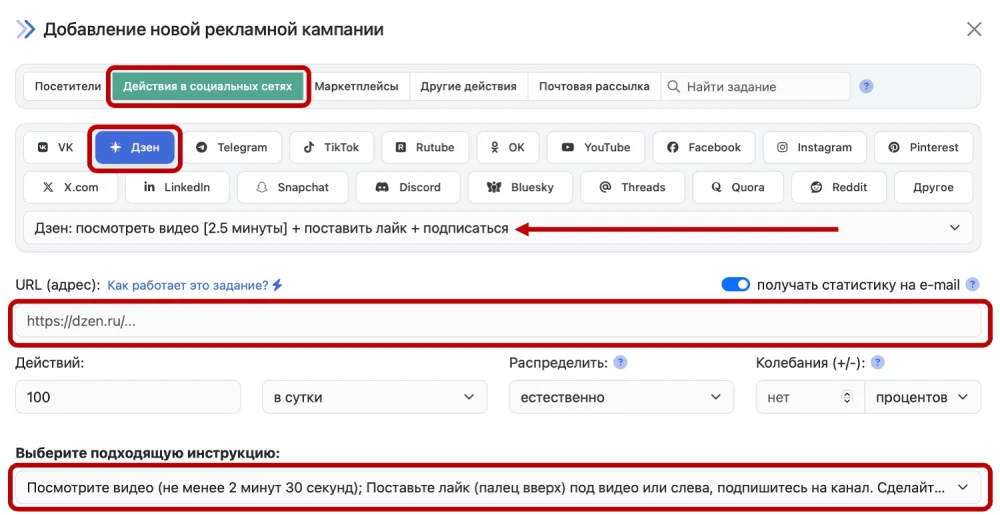Switch to Почтовая рассылка tab
The height and width of the screenshot is (515, 1000).
pyautogui.click(x=594, y=86)
